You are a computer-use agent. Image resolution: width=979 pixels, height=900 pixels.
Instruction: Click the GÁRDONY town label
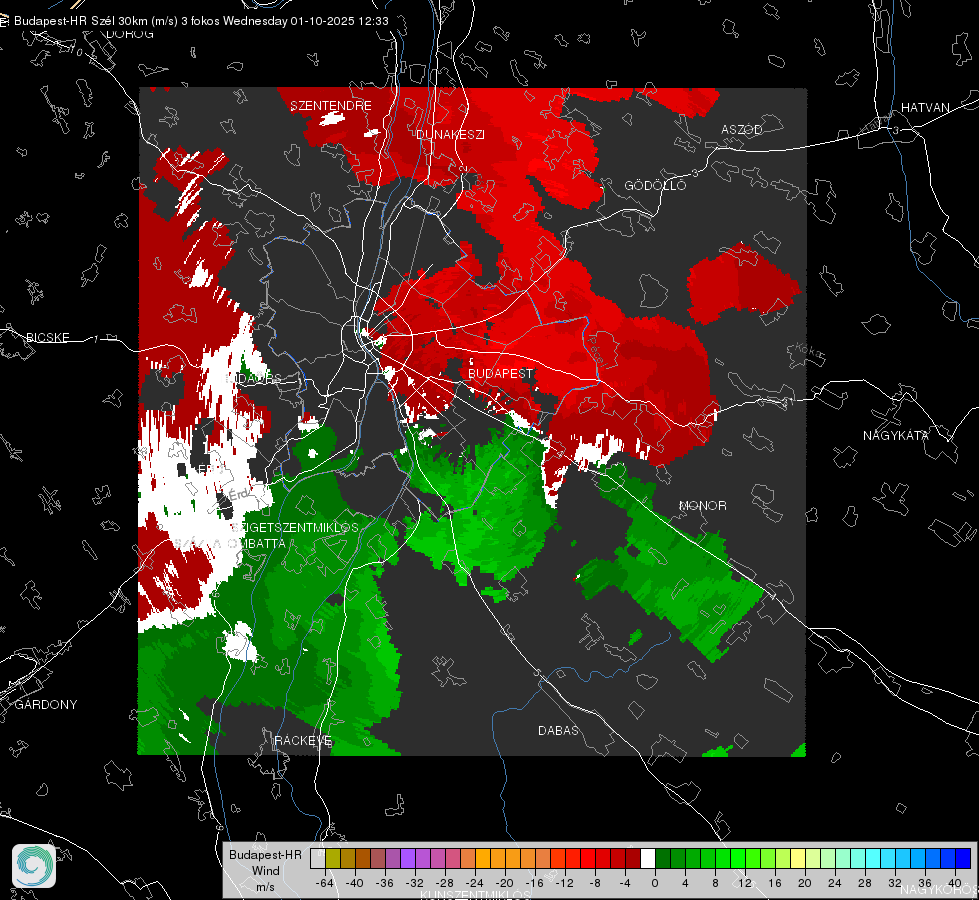coord(46,705)
